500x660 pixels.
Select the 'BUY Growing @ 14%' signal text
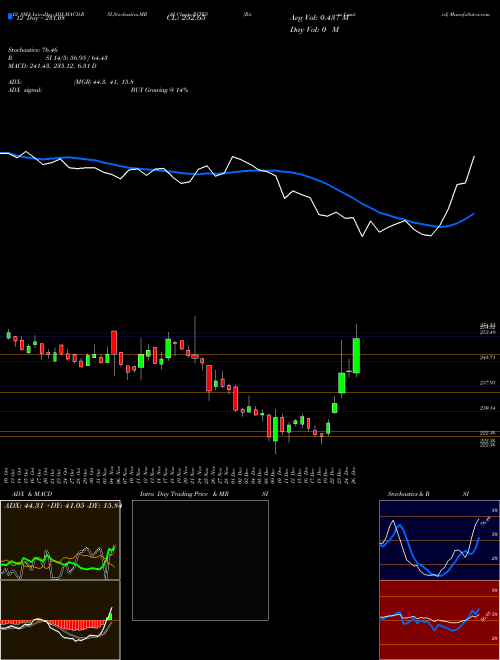(x=159, y=90)
